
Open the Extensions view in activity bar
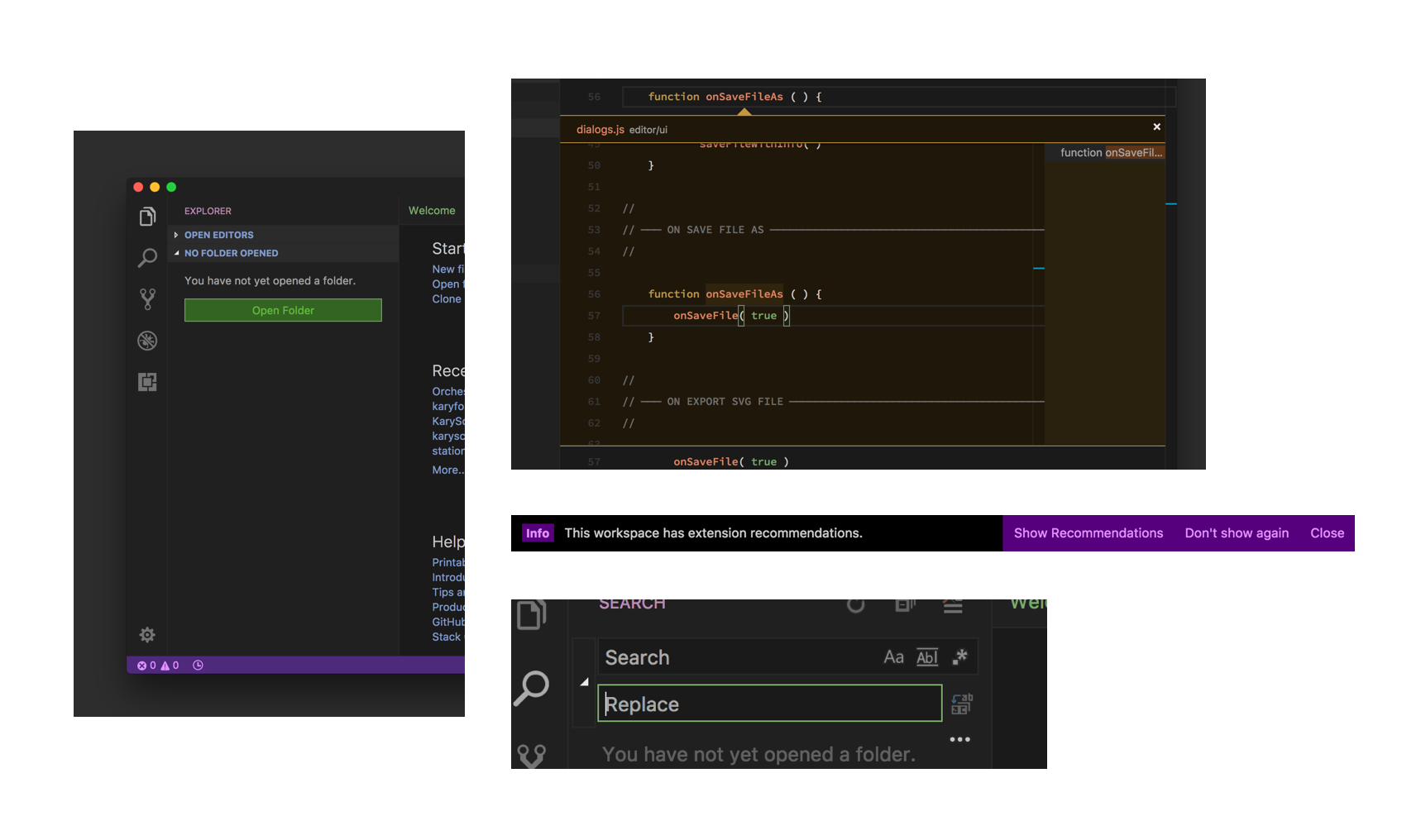tap(147, 382)
